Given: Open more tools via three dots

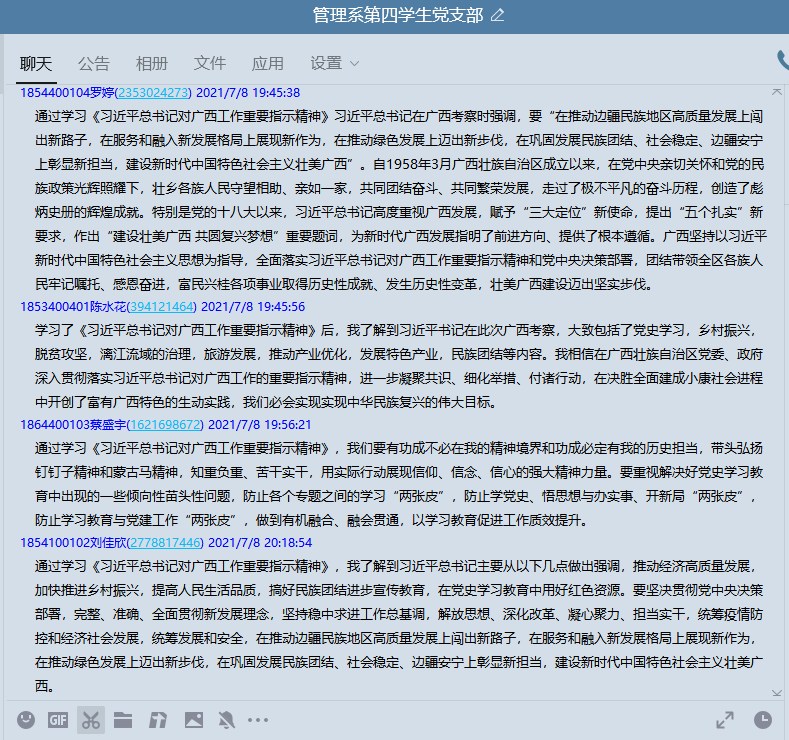Looking at the screenshot, I should pos(258,719).
